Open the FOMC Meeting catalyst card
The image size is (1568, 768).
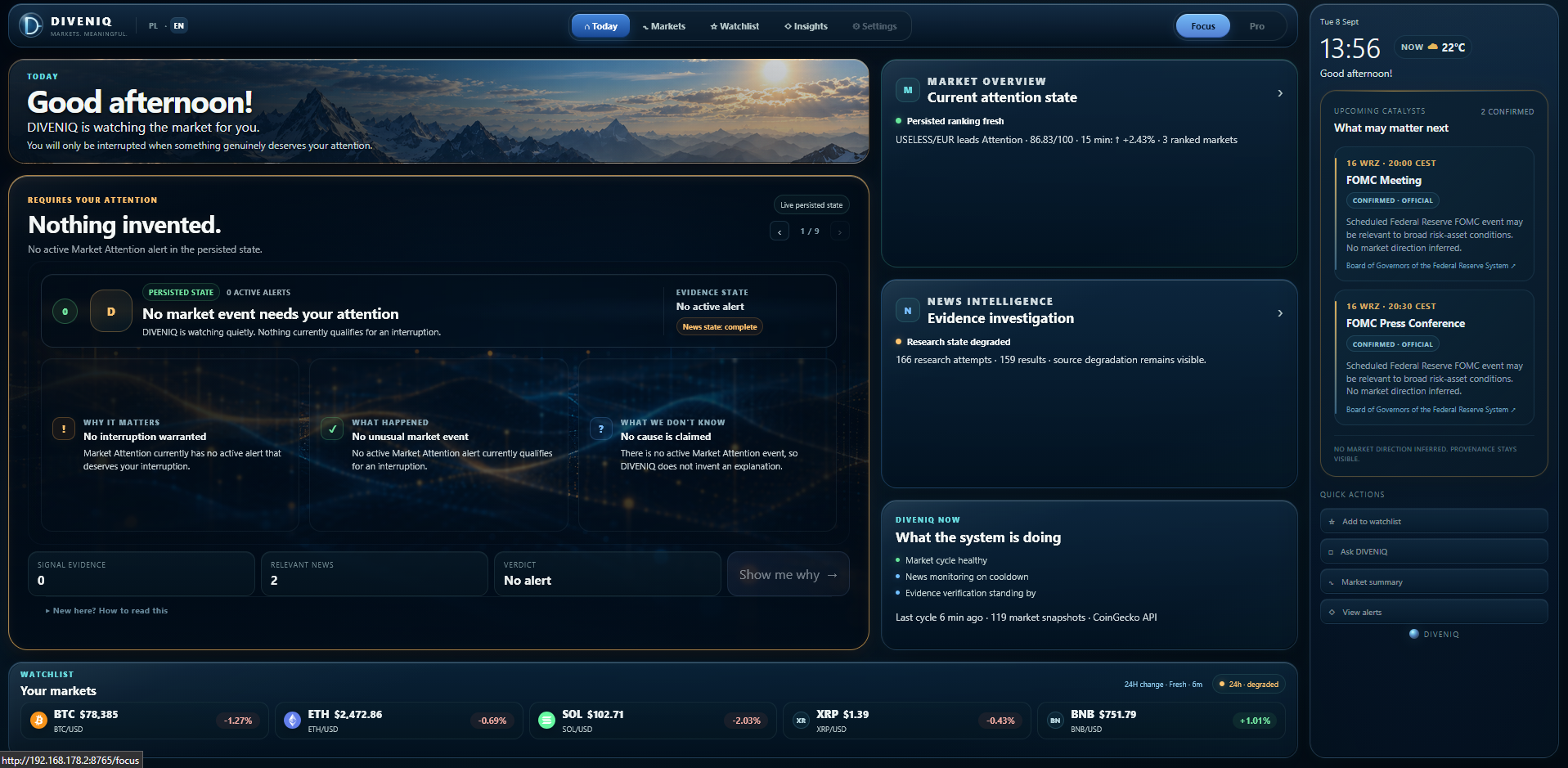(x=1434, y=213)
